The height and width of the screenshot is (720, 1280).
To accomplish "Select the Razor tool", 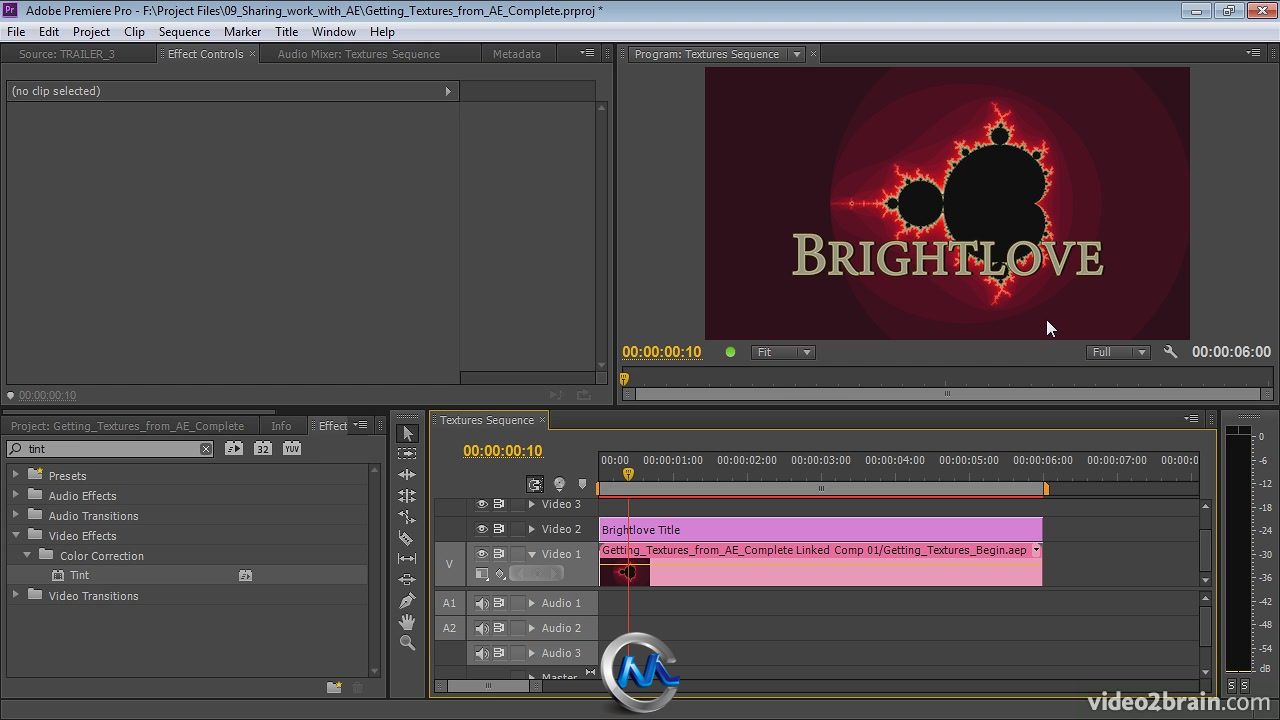I will click(x=407, y=538).
